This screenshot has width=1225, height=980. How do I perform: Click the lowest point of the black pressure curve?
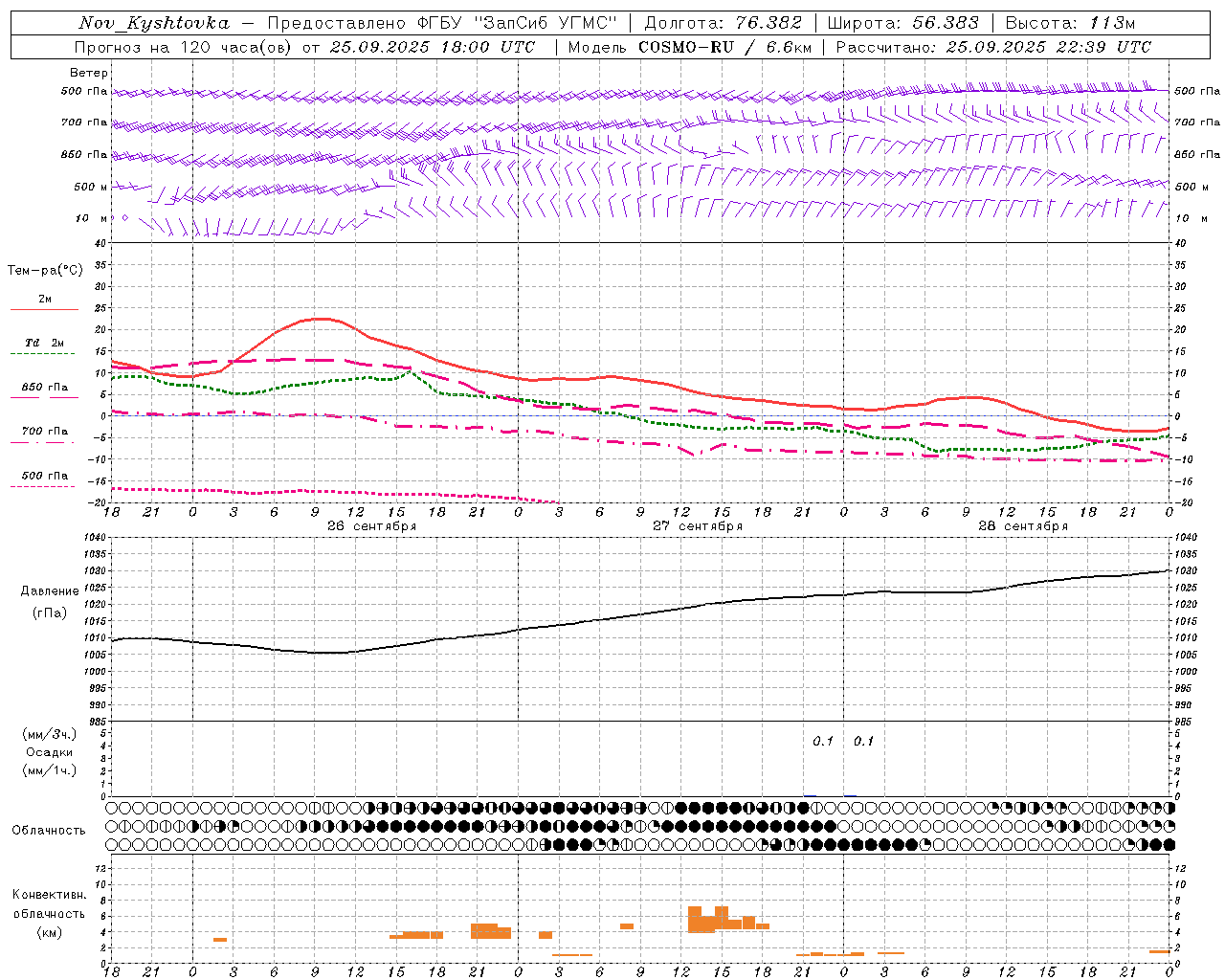tap(328, 653)
